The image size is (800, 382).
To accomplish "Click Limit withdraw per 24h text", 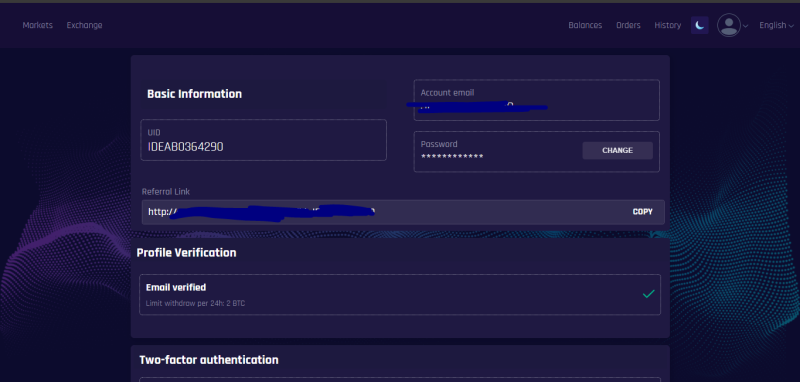I will click(x=195, y=303).
